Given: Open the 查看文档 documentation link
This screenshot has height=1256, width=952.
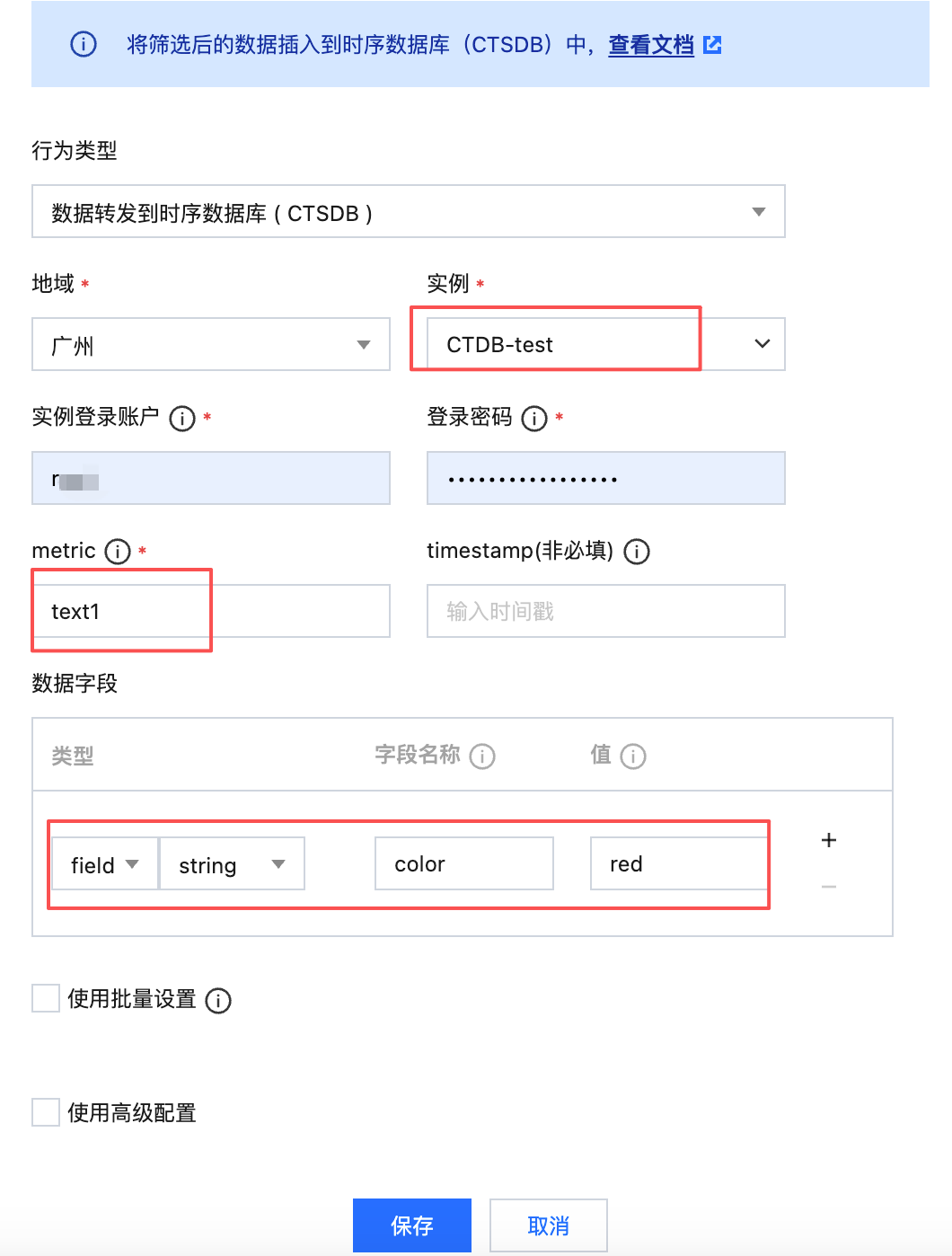Looking at the screenshot, I should point(651,45).
